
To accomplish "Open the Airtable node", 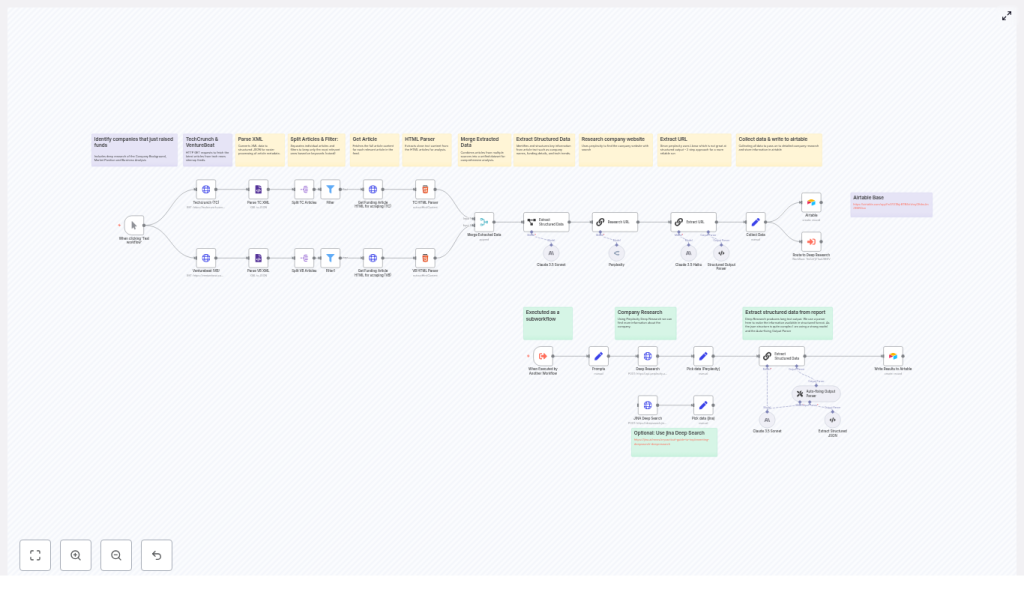I will click(811, 202).
